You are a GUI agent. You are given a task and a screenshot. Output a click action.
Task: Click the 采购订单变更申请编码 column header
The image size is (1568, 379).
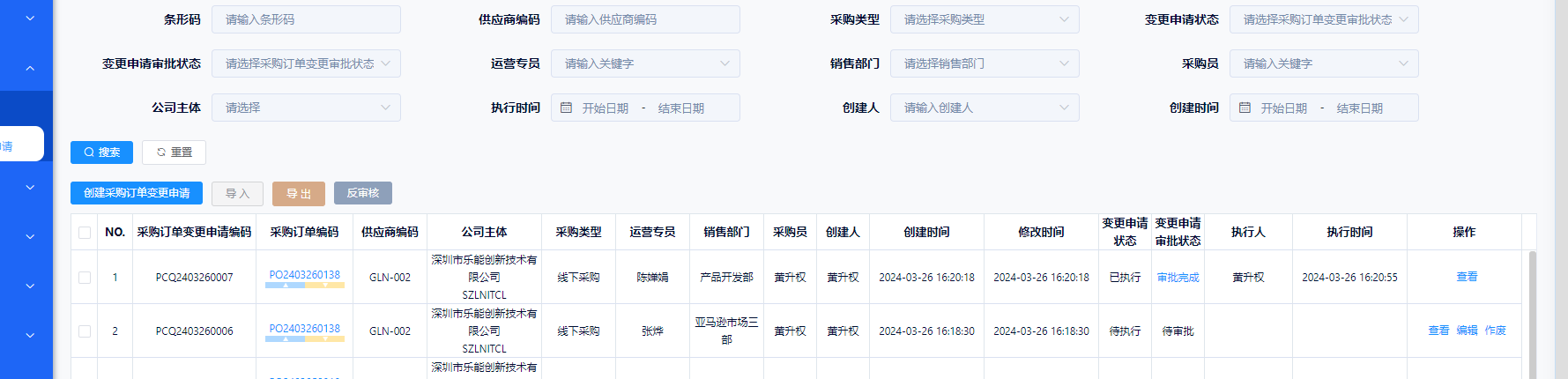click(194, 232)
